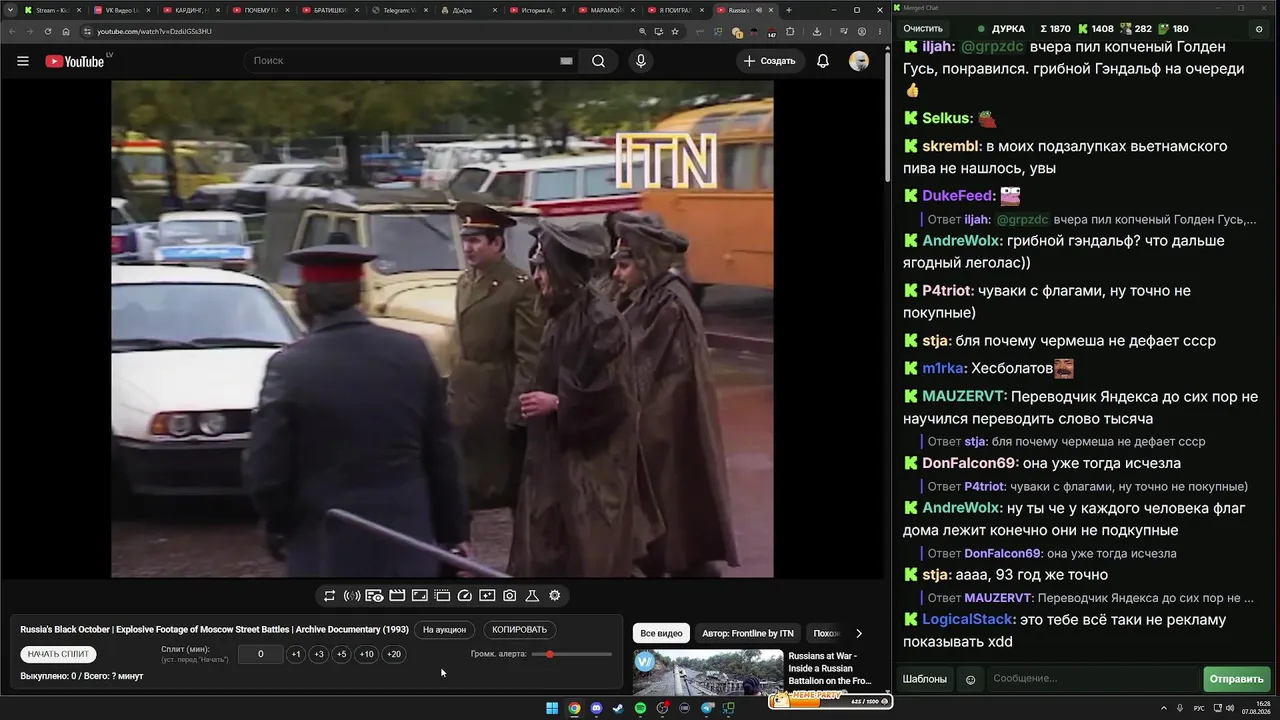
Task: Switch to the Stream - Kick tab
Action: 53,10
